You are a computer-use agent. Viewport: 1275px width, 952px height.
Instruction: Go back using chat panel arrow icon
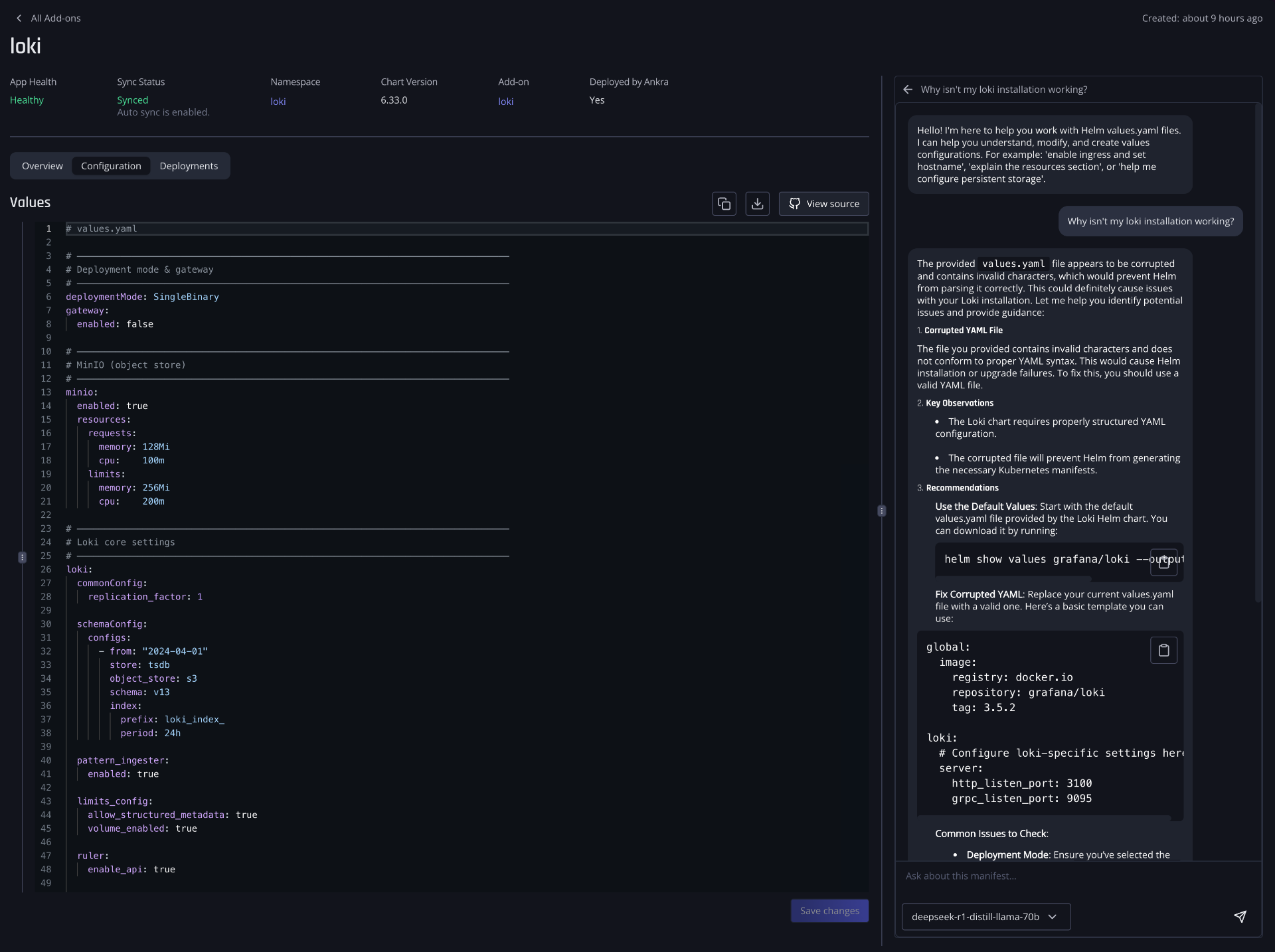[908, 90]
